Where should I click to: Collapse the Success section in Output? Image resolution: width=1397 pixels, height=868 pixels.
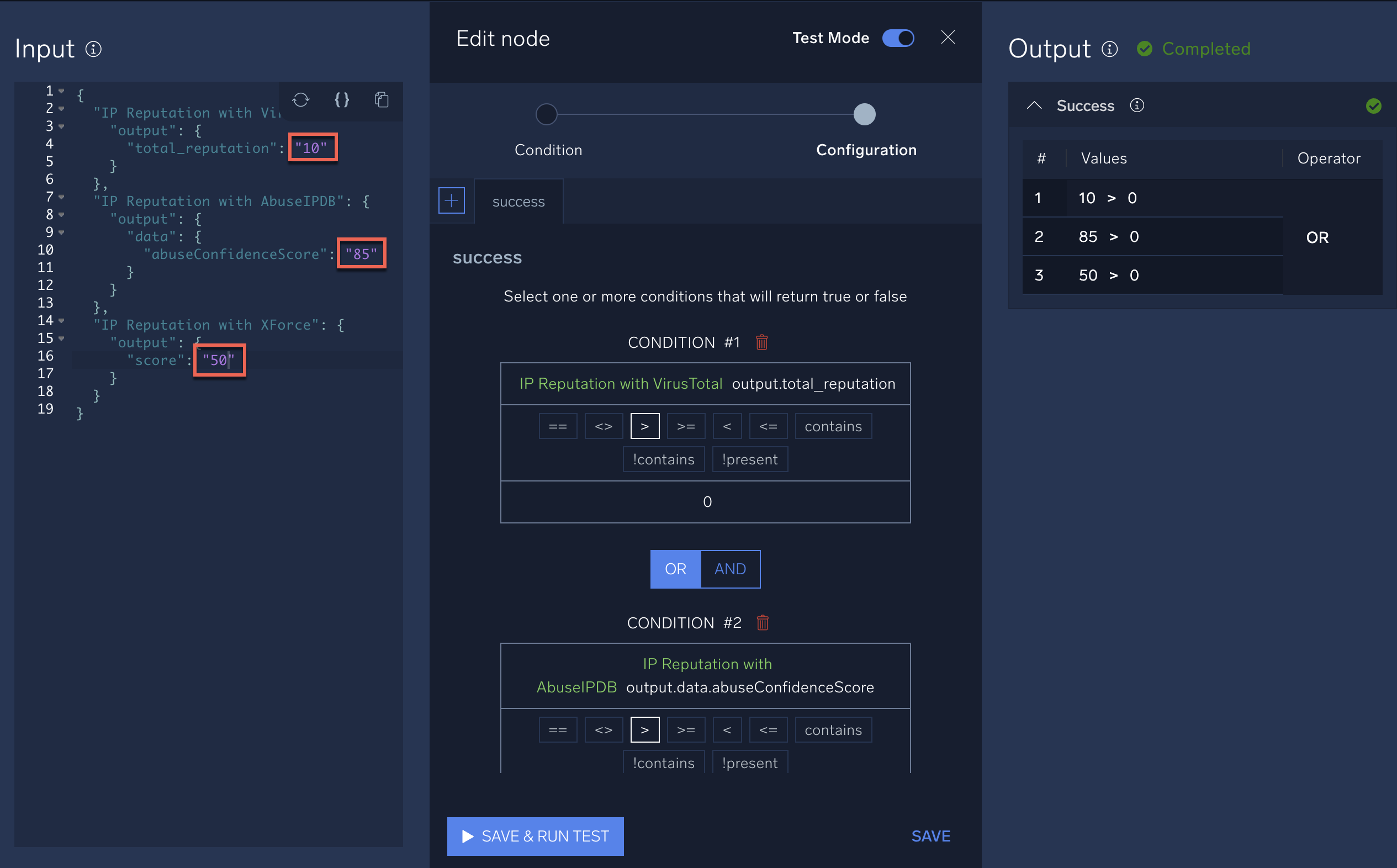click(1034, 105)
